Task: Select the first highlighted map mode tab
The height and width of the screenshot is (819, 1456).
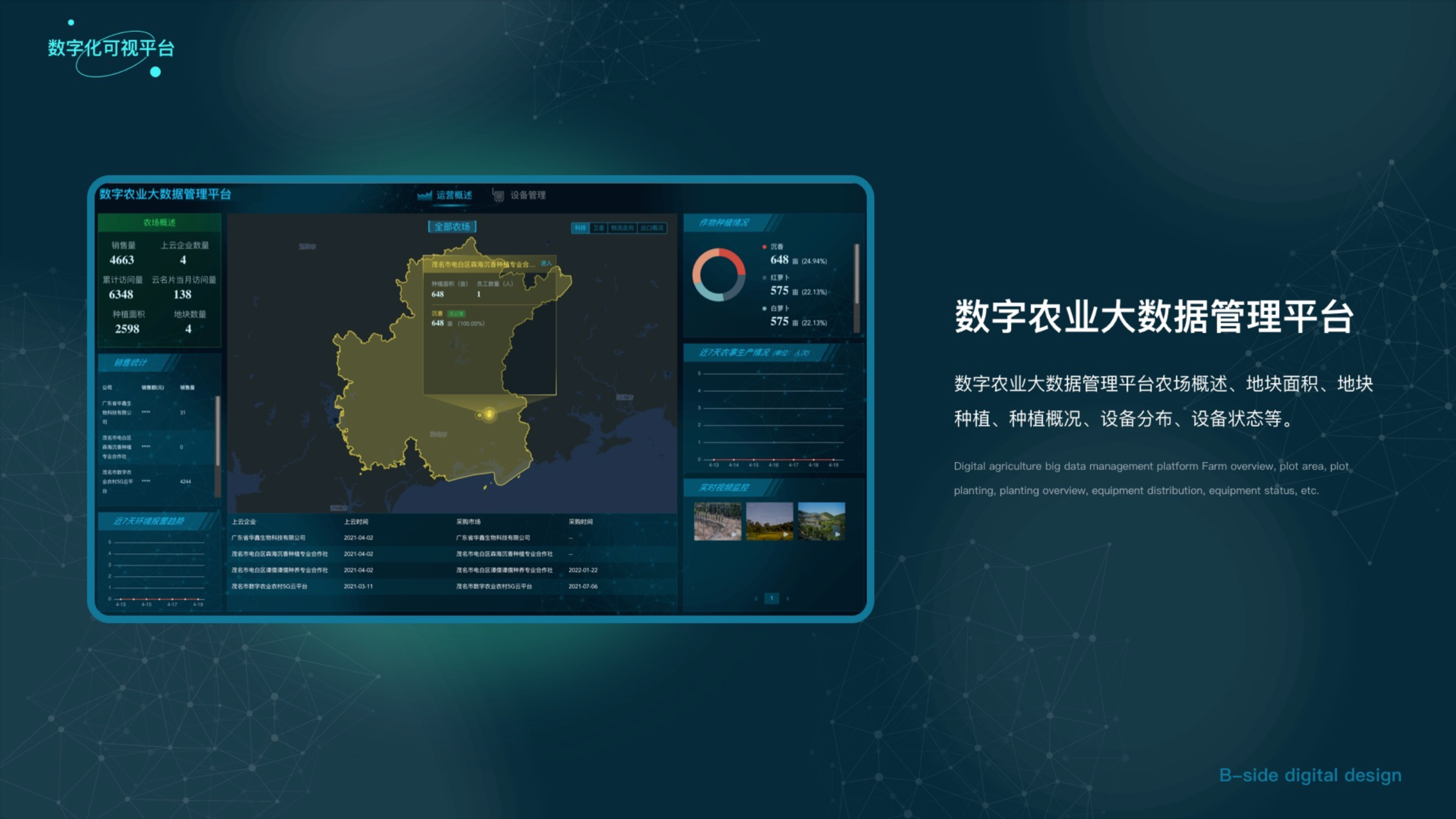Action: [x=580, y=228]
